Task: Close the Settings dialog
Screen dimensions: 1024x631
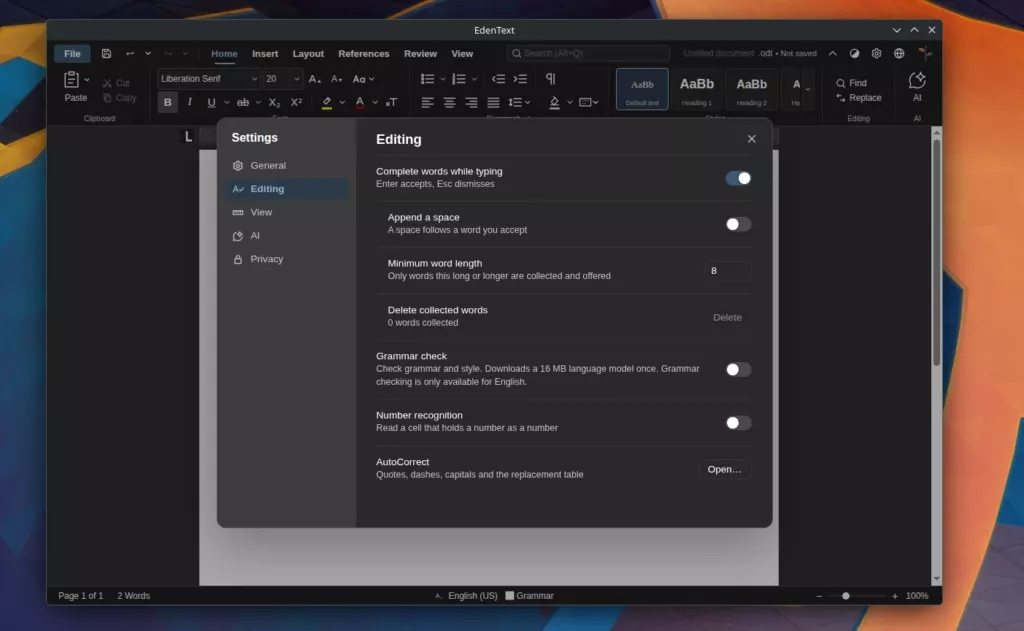Action: point(752,138)
